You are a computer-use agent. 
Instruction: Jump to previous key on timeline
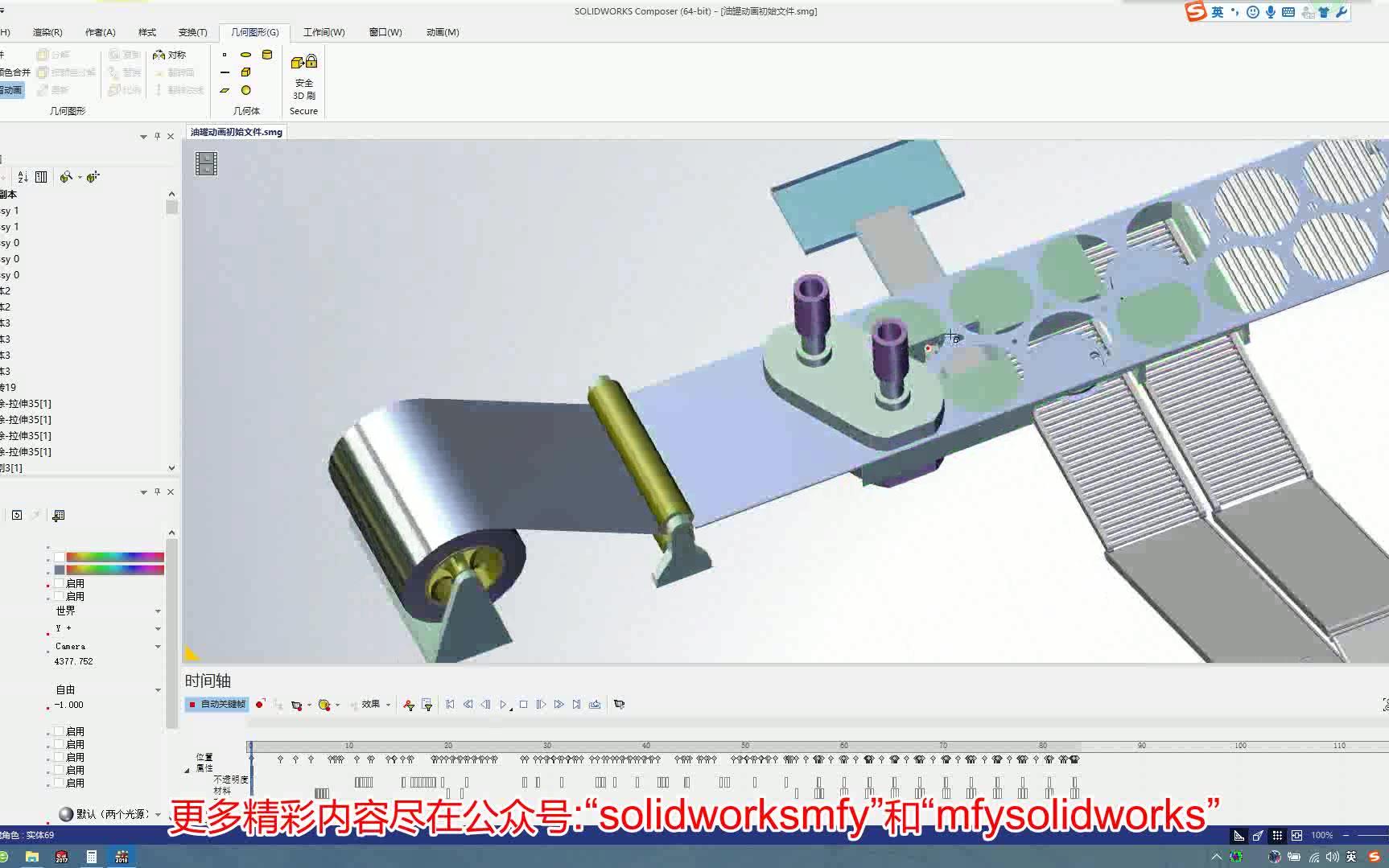(x=468, y=704)
